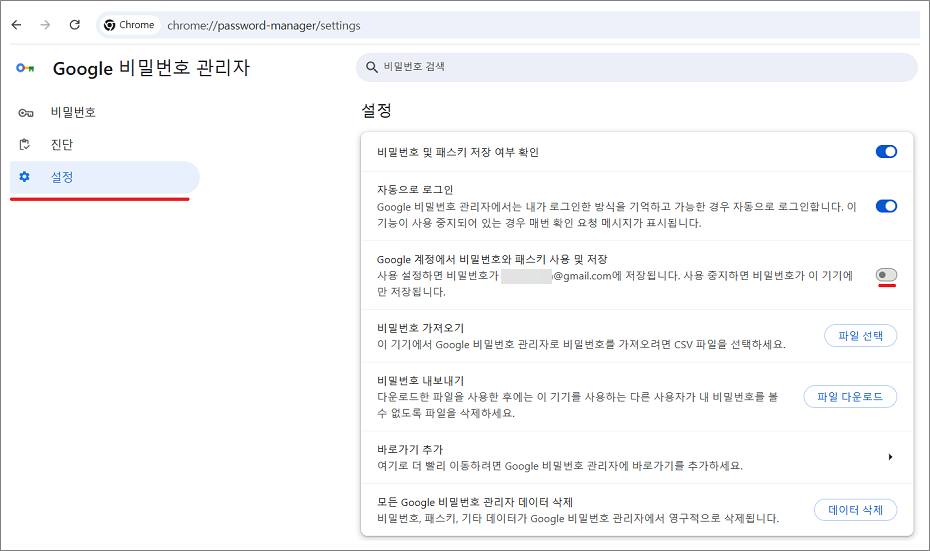Screen dimensions: 930x551
Task: Reload the page with the refresh icon
Action: (75, 25)
